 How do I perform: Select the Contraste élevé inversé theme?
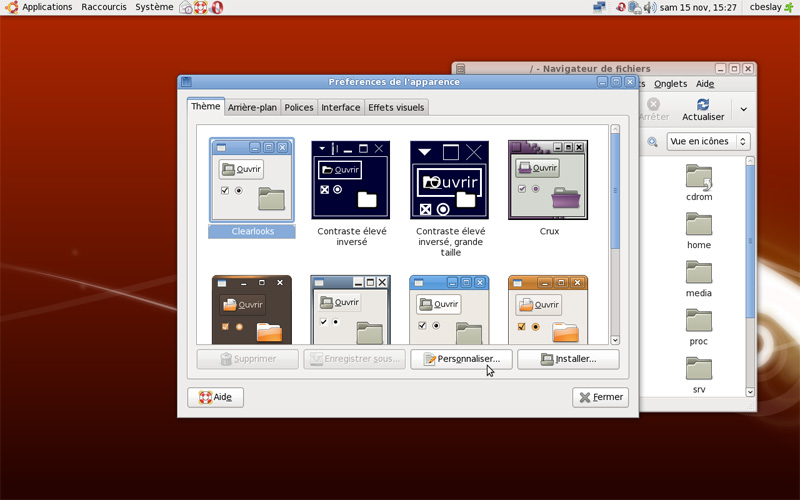tap(351, 180)
